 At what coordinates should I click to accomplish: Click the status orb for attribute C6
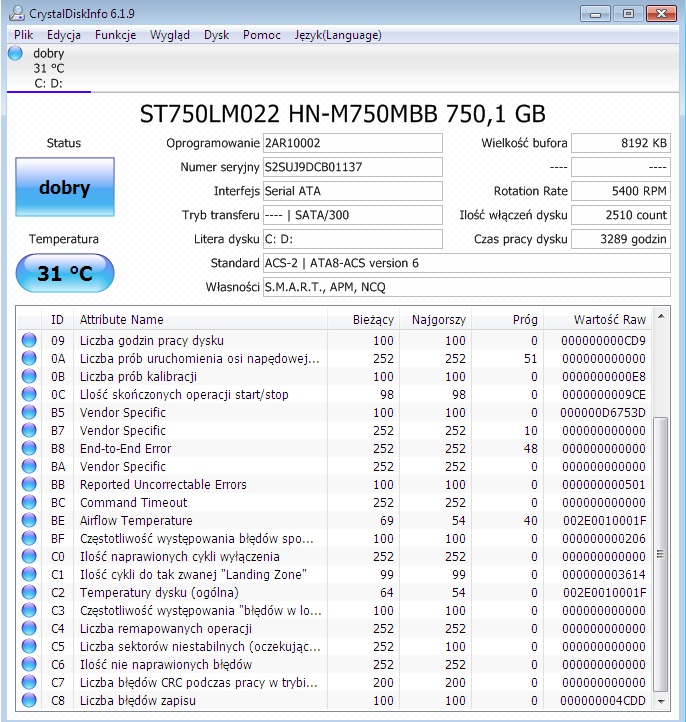point(29,664)
